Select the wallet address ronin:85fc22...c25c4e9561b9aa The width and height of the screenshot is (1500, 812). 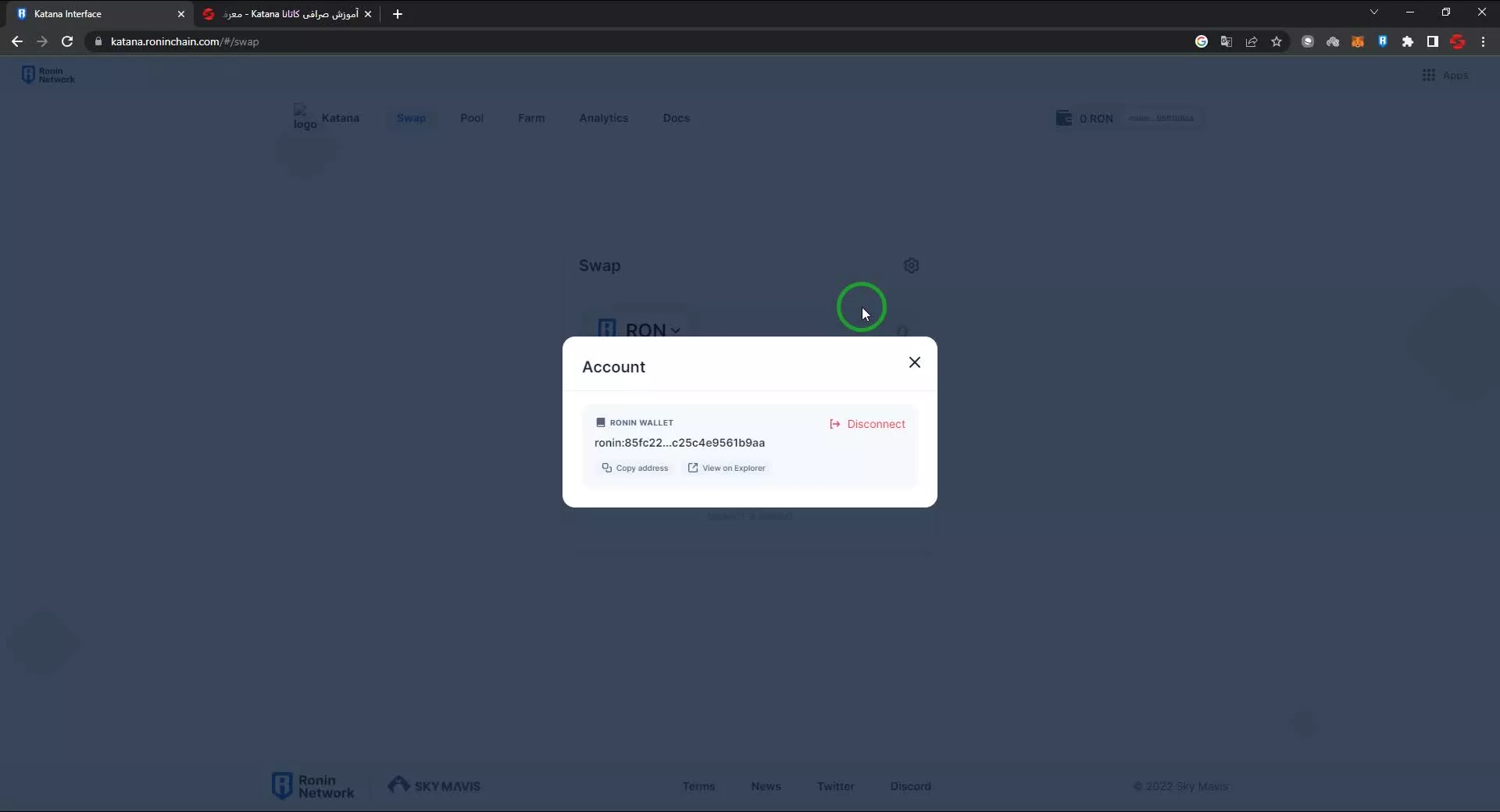pyautogui.click(x=680, y=443)
